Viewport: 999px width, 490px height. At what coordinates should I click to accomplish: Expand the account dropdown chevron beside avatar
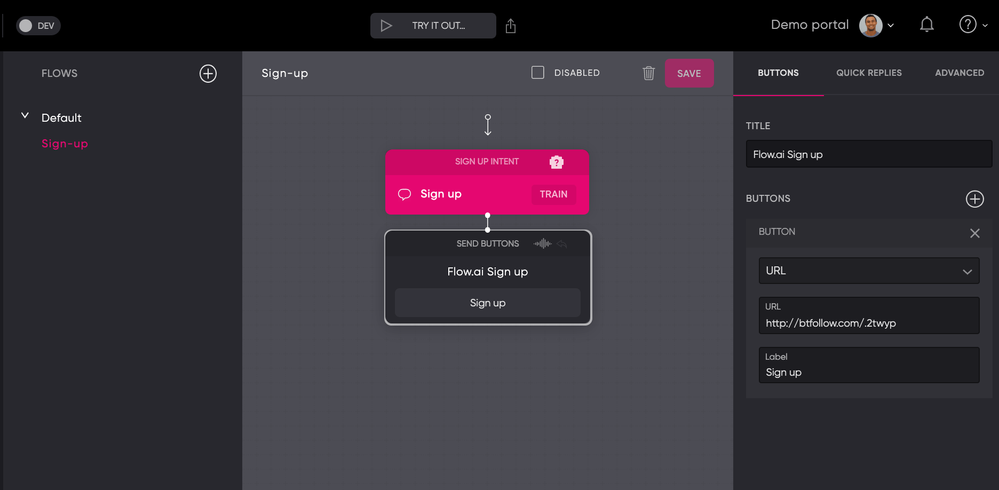pos(891,26)
